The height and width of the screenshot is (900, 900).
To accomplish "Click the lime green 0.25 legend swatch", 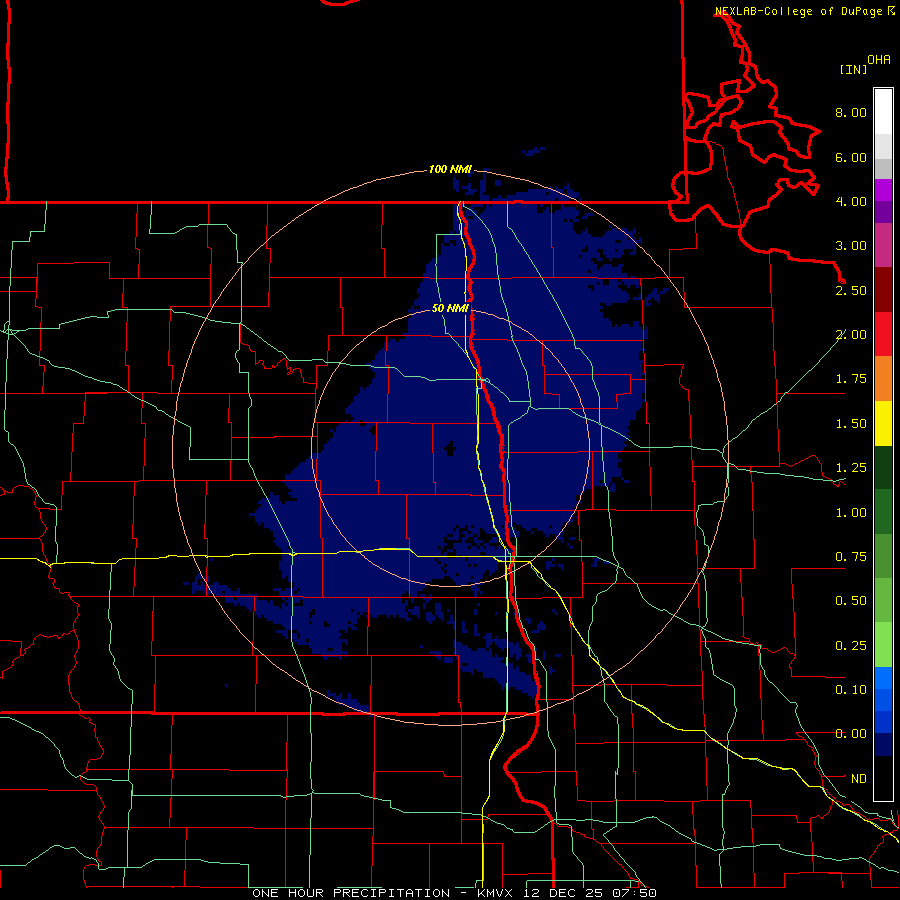I will (x=883, y=645).
